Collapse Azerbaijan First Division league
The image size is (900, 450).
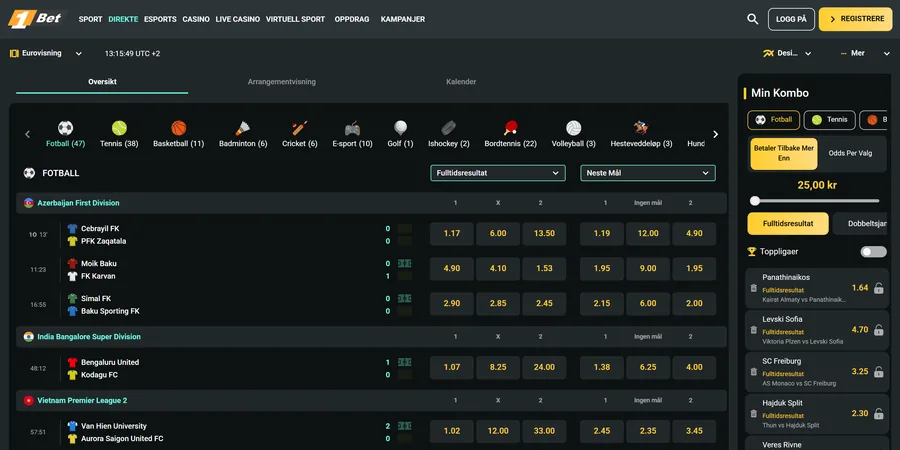click(371, 203)
